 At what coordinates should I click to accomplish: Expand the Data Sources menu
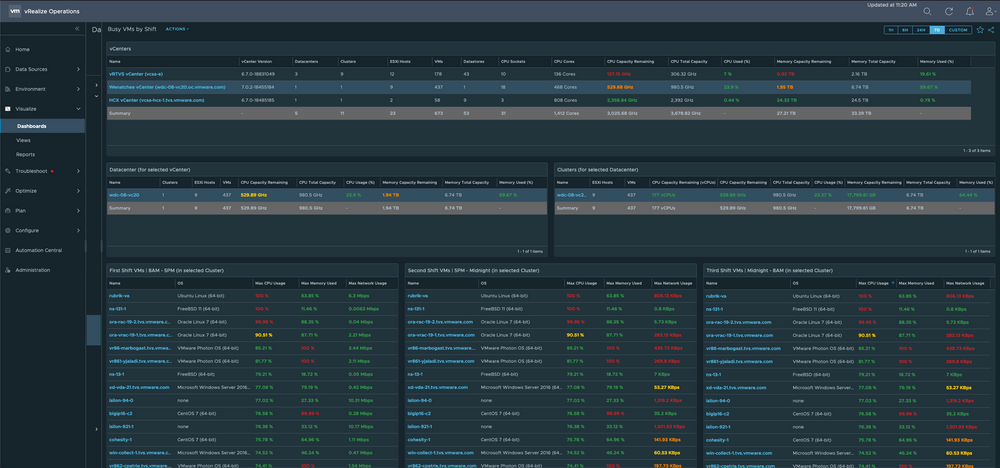pos(78,69)
